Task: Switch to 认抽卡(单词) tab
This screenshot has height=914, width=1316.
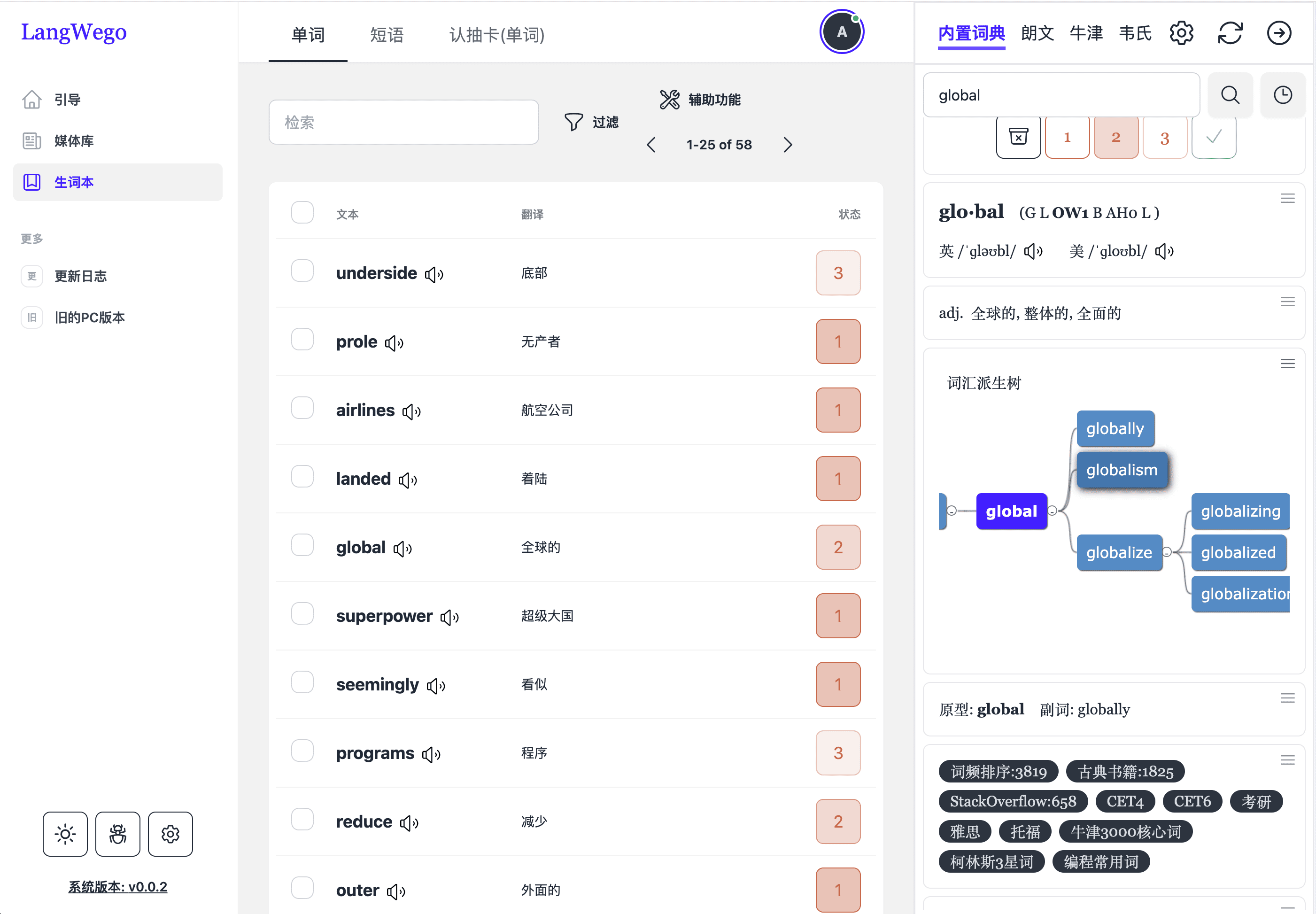Action: (496, 35)
